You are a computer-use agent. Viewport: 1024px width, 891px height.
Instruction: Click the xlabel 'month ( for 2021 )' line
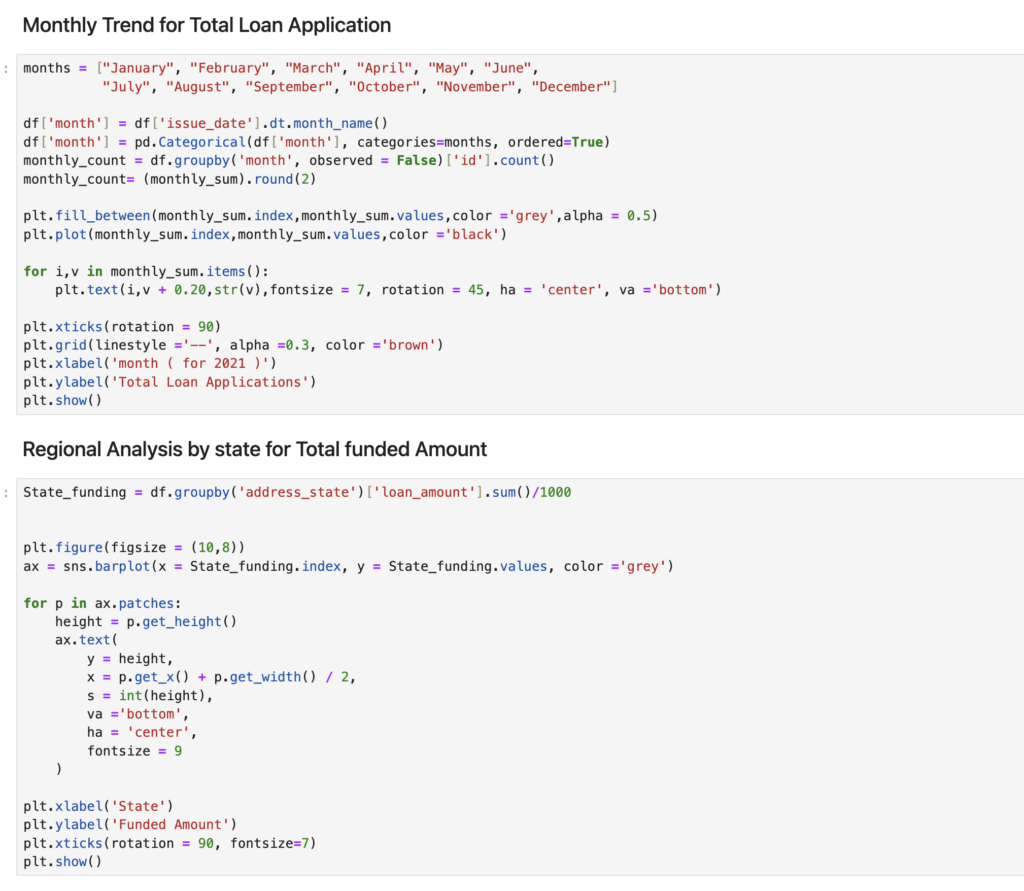[149, 363]
